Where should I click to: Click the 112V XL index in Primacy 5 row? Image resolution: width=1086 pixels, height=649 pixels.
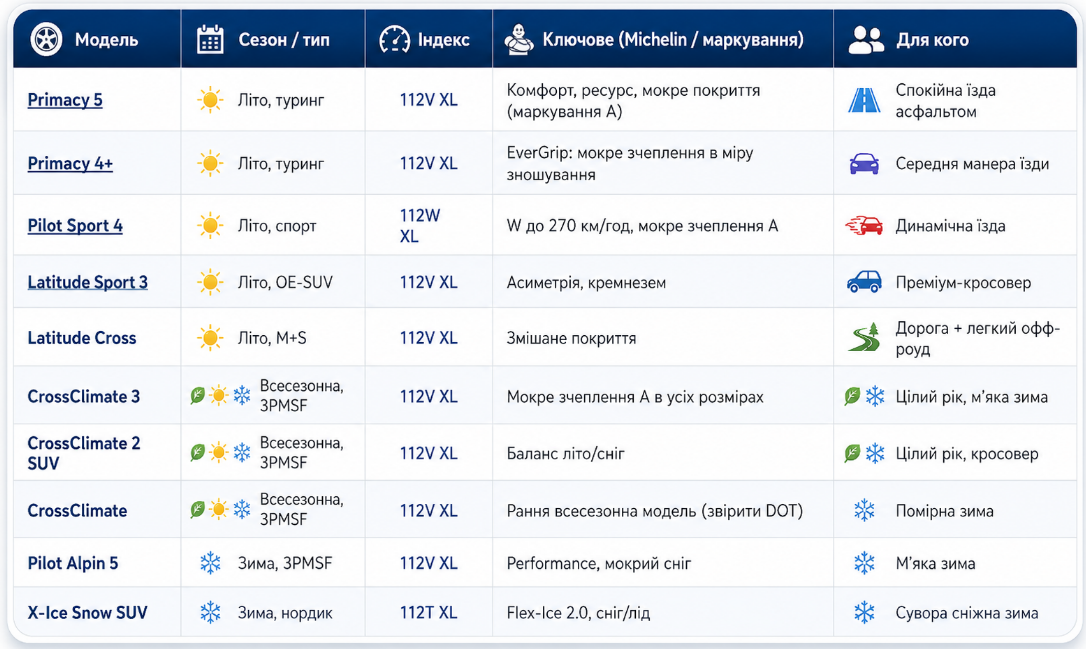429,100
